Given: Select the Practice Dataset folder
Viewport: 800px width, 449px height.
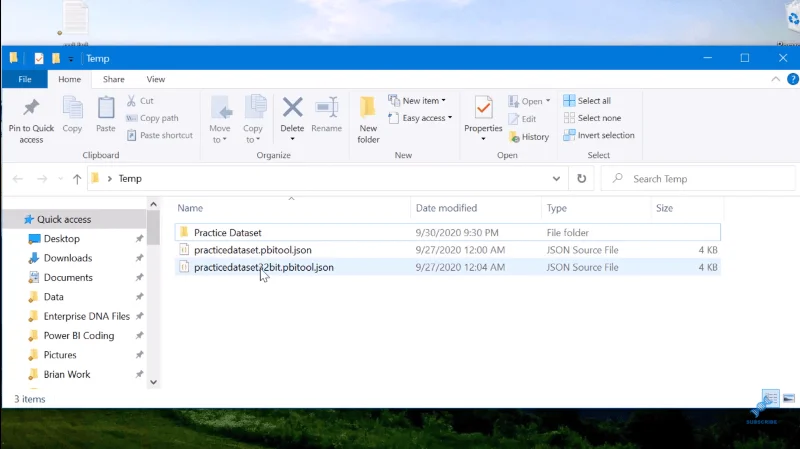Looking at the screenshot, I should pyautogui.click(x=447, y=233).
